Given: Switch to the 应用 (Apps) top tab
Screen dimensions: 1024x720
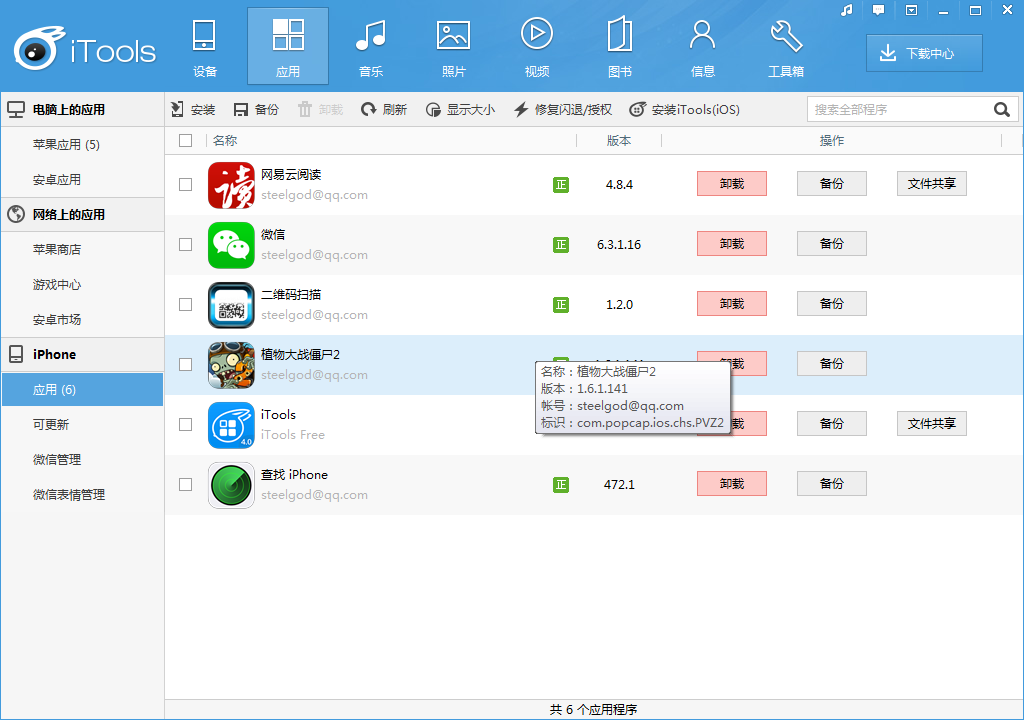Looking at the screenshot, I should [288, 47].
